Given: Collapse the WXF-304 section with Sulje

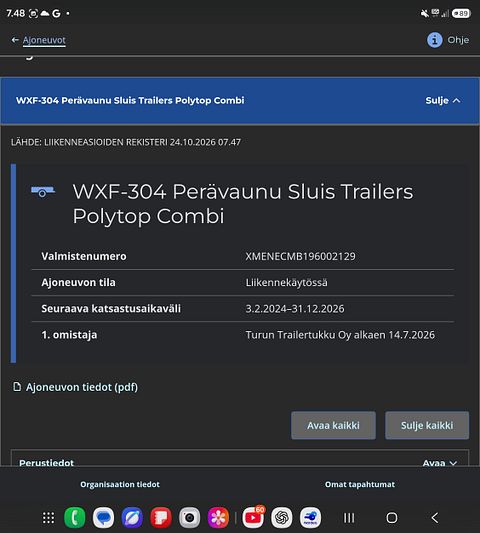Looking at the screenshot, I should coord(443,101).
